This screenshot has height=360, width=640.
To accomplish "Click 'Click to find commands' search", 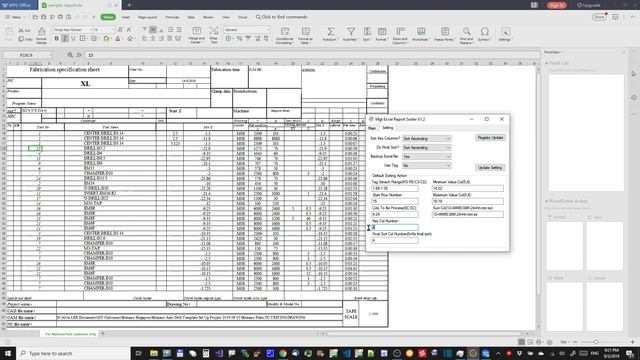I will (282, 17).
